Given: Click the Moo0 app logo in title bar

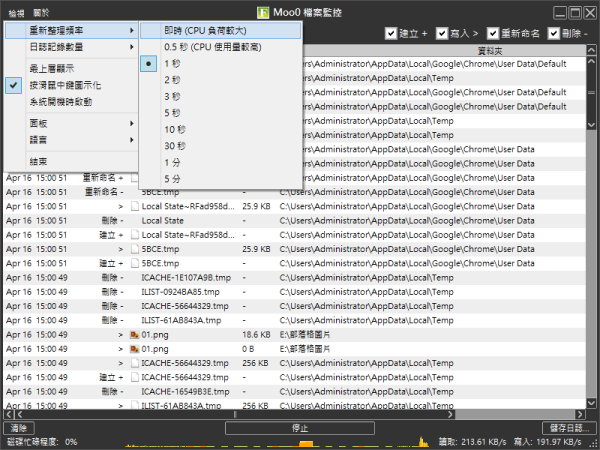Looking at the screenshot, I should [263, 12].
